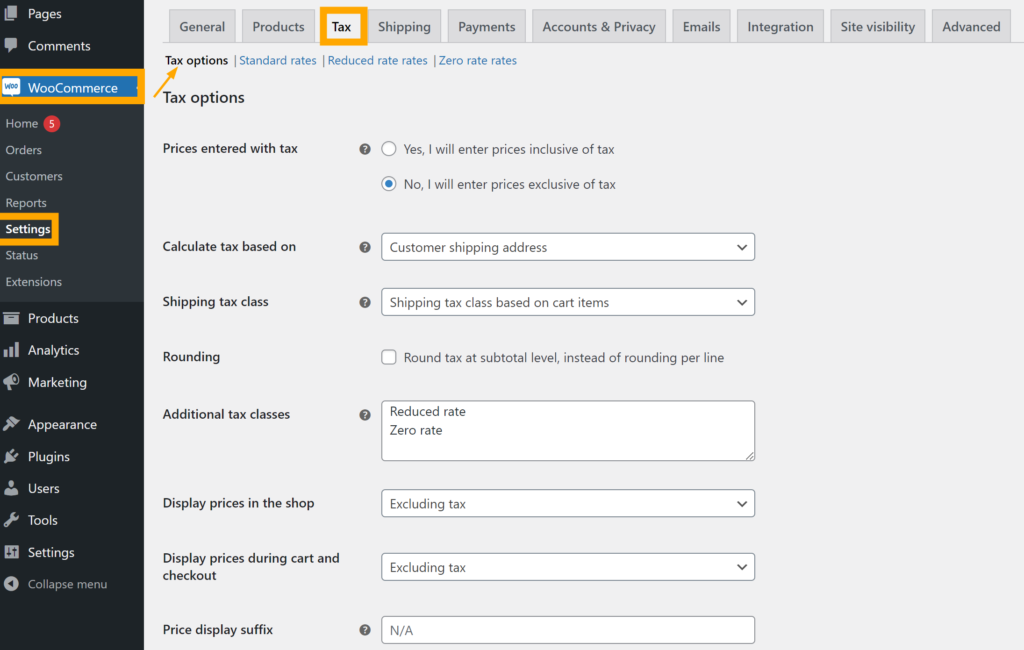Click help icon beside Prices entered with tax
1024x650 pixels.
point(365,149)
